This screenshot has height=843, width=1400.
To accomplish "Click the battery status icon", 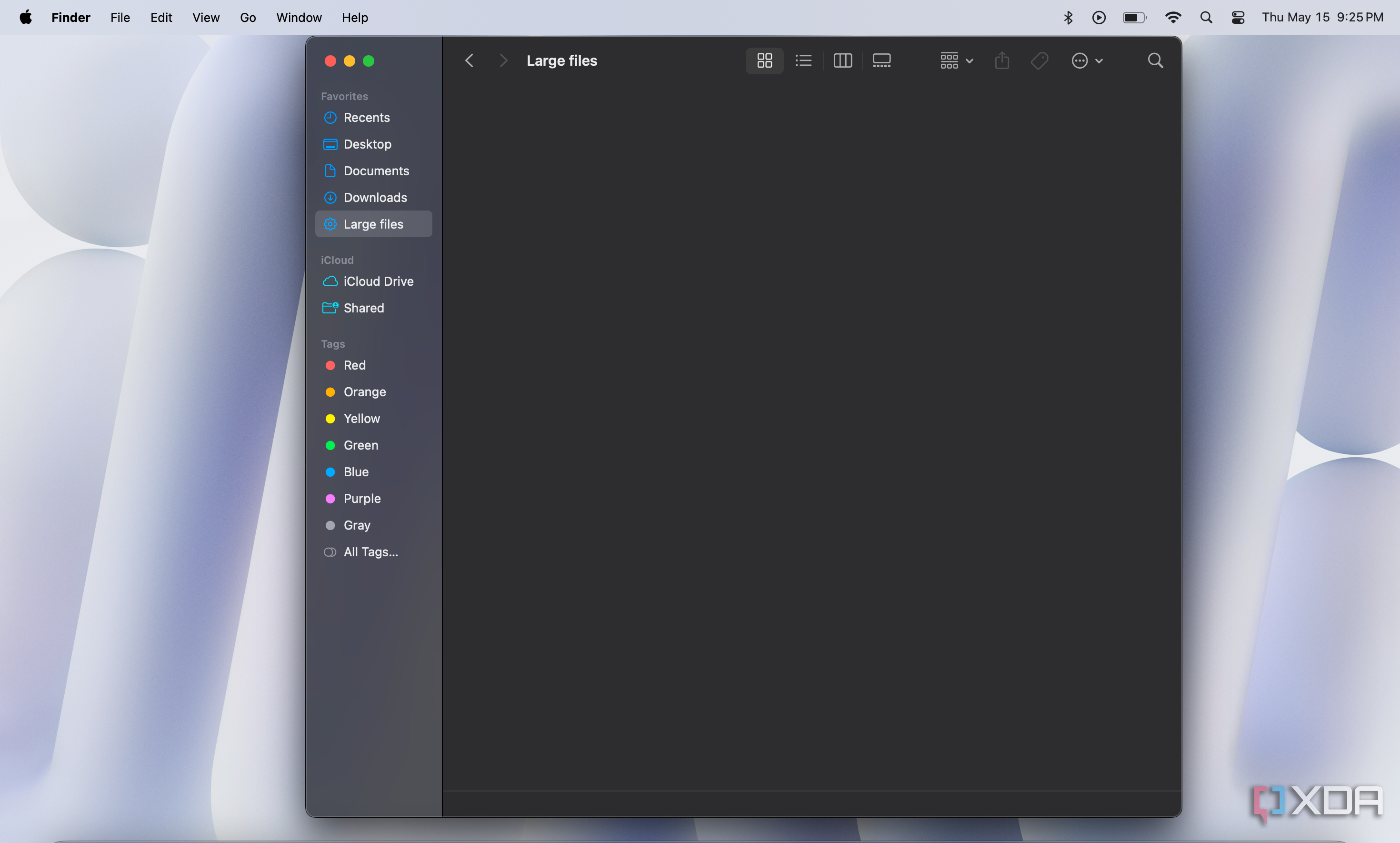I will point(1135,18).
